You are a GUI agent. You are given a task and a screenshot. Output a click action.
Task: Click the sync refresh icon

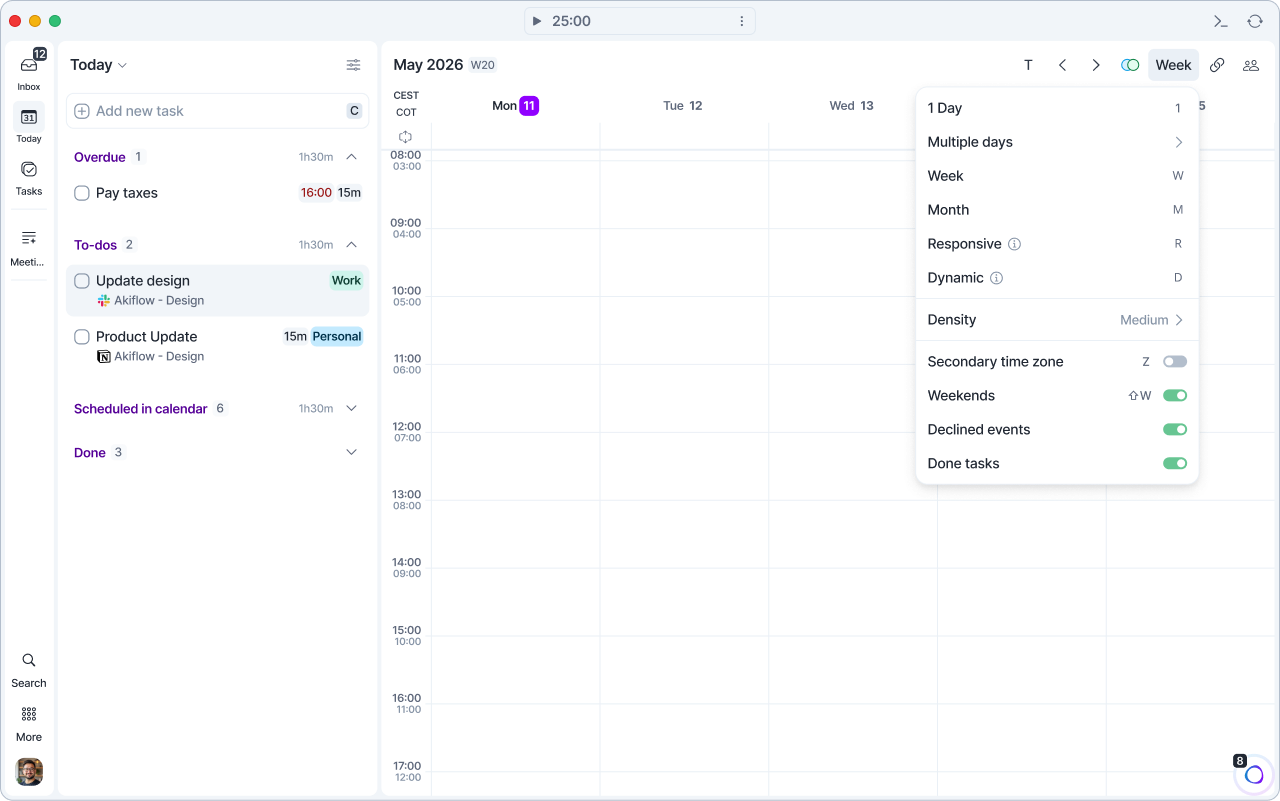1255,21
